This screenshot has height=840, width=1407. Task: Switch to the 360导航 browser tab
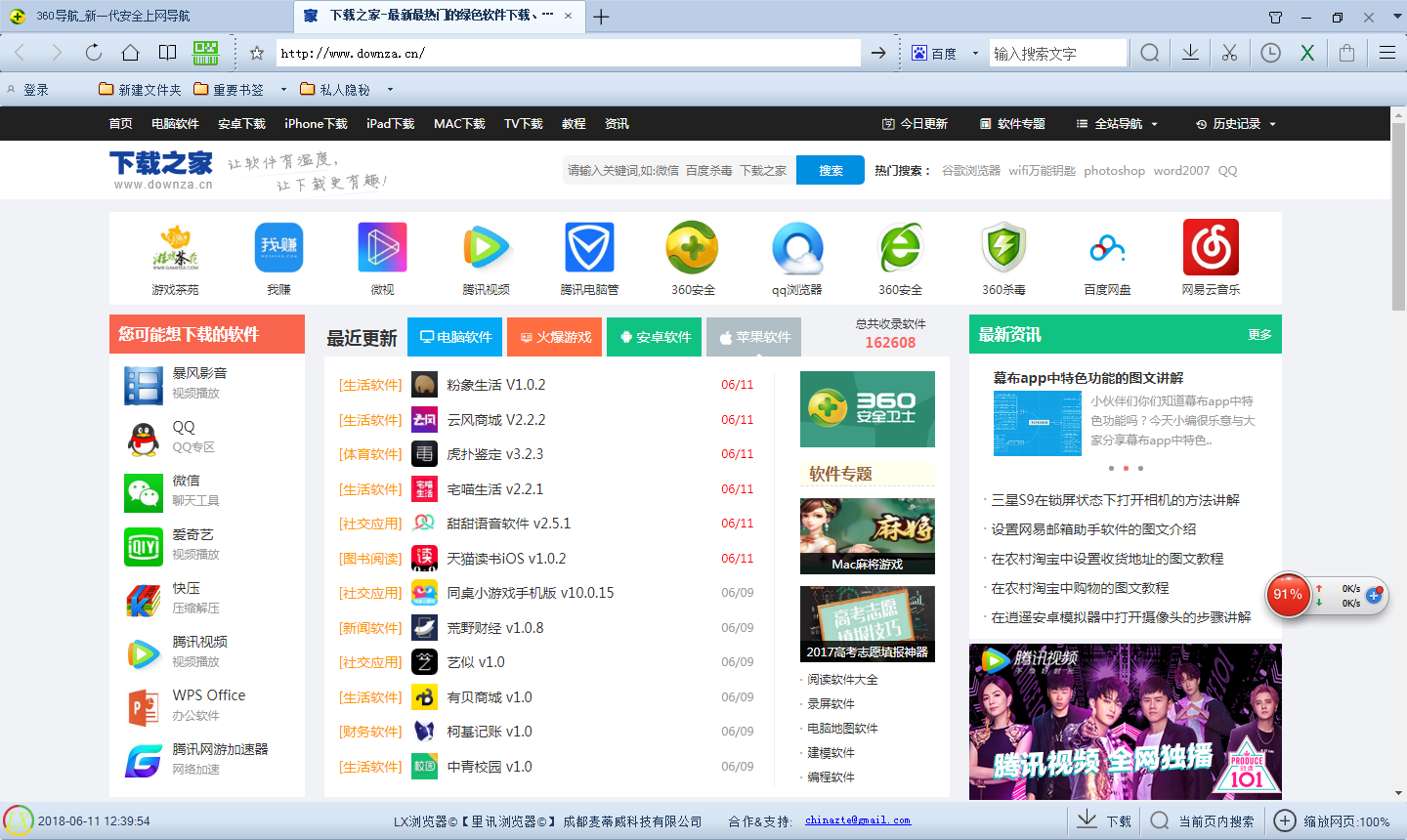[147, 17]
